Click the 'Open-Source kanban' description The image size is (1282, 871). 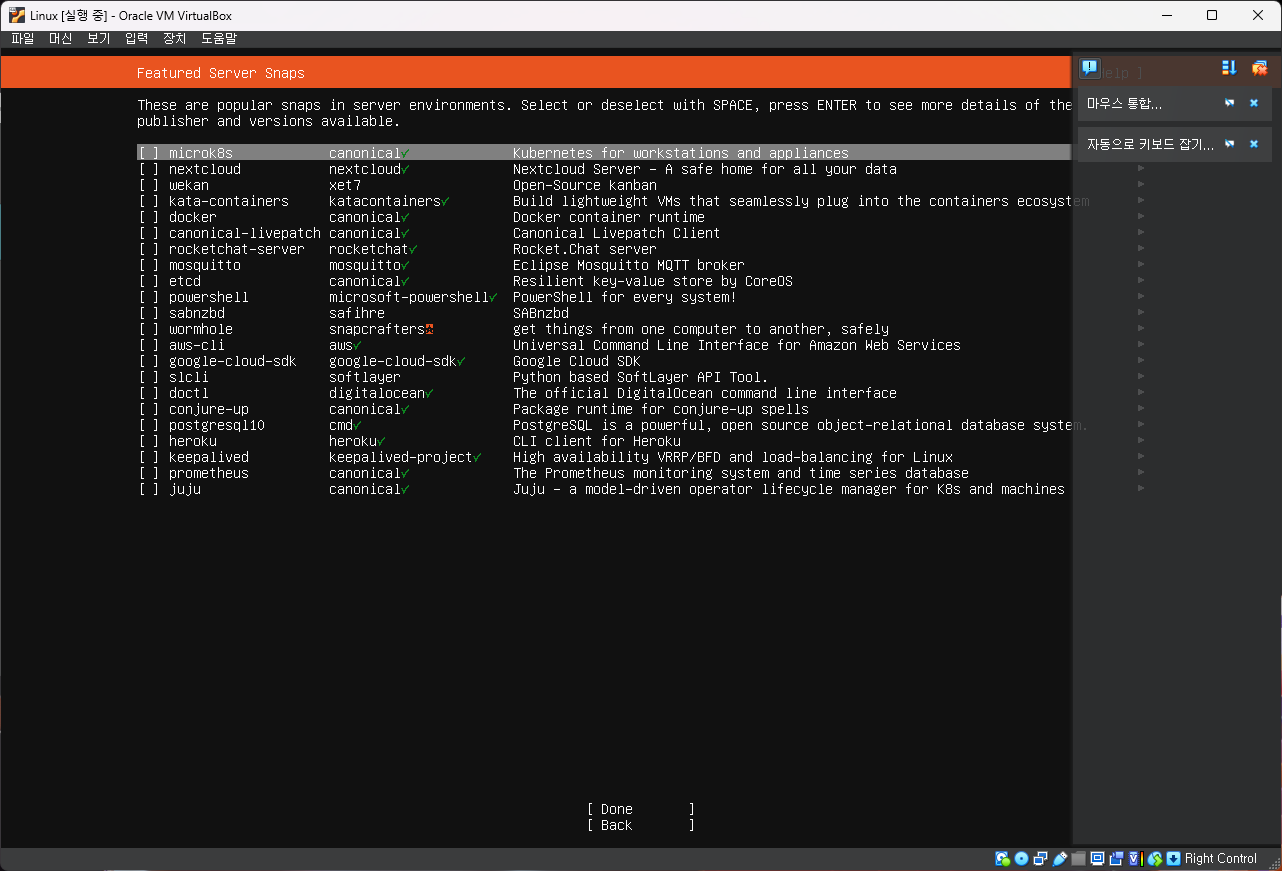coord(585,185)
